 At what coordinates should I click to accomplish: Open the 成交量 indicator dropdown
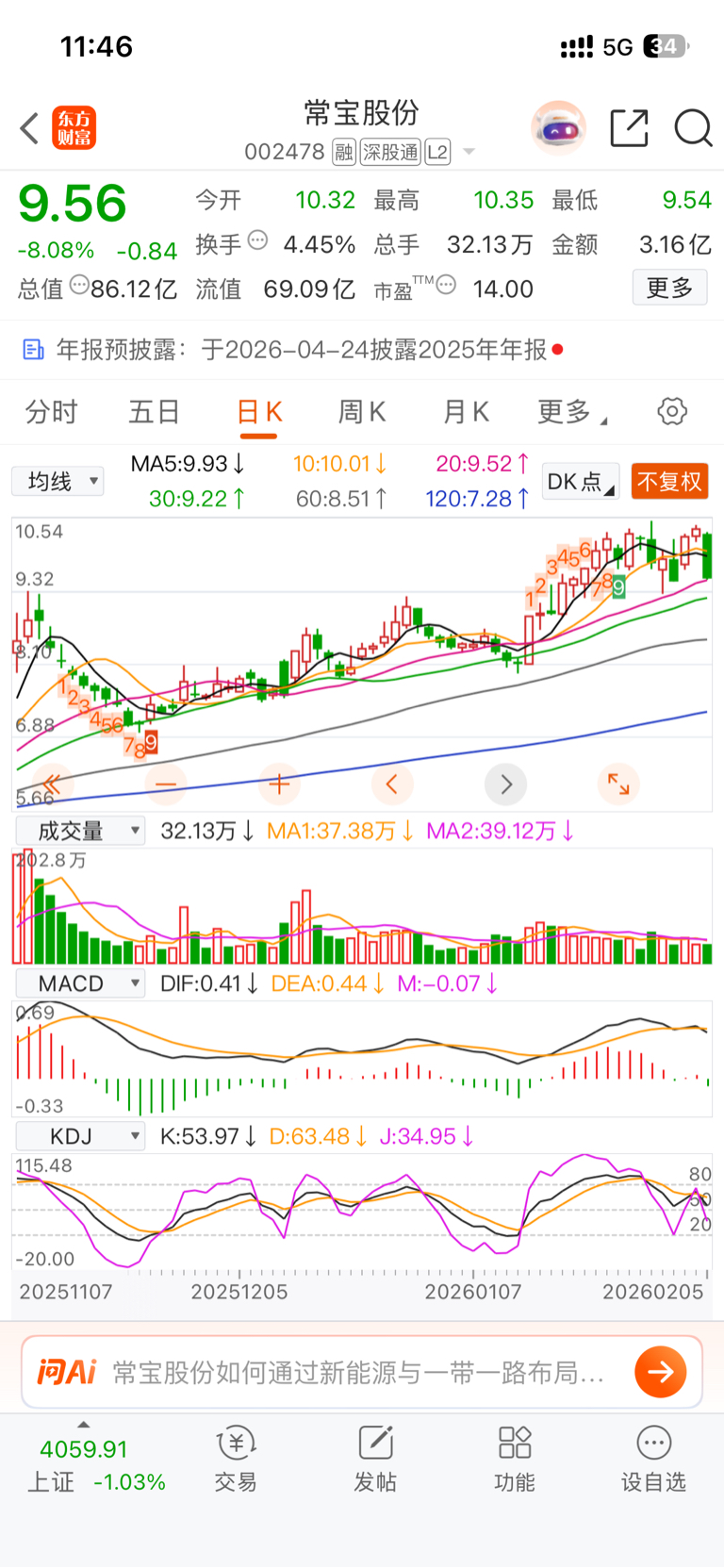(x=81, y=831)
